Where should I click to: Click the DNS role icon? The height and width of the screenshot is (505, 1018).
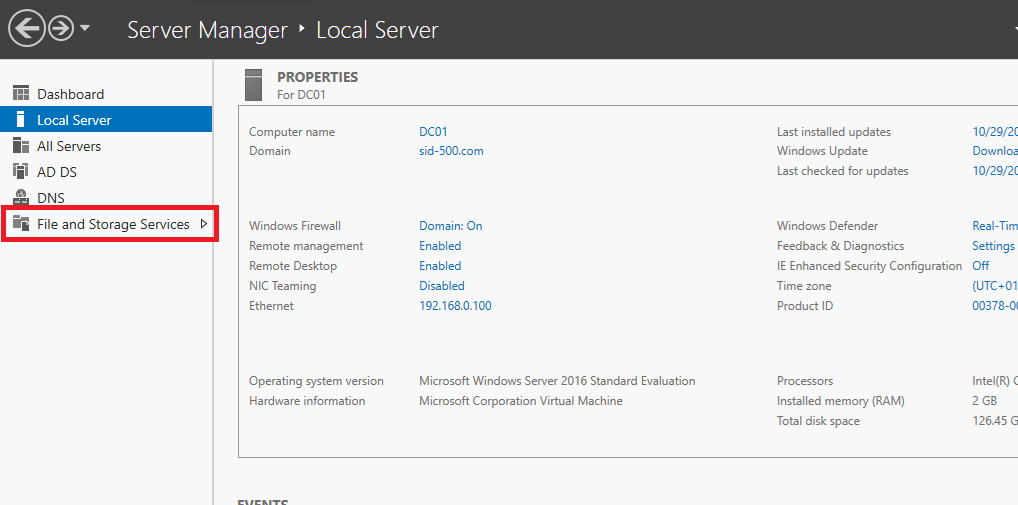[x=21, y=198]
